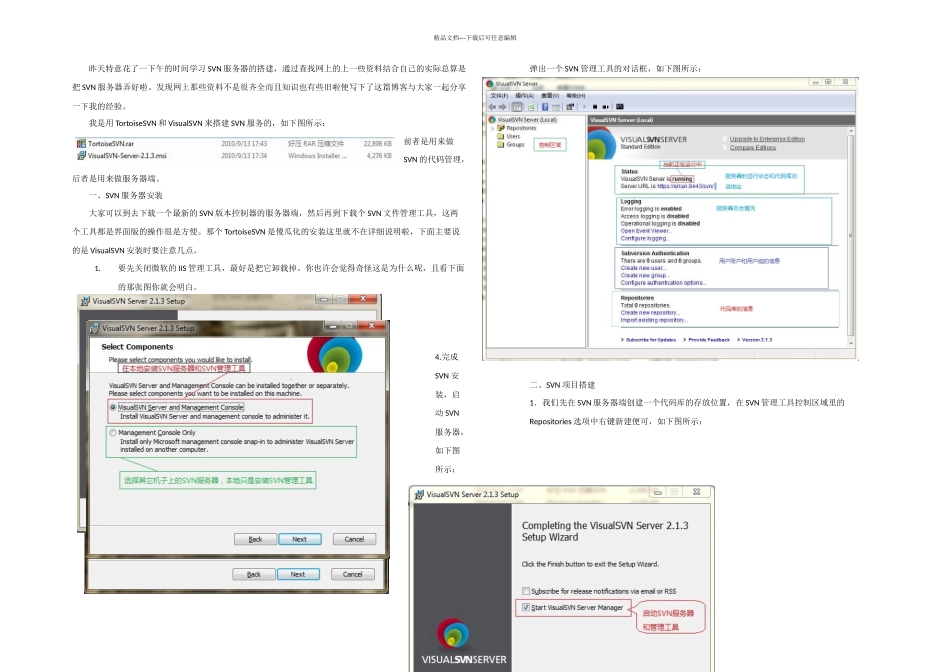Click Provide Feedback link

[x=709, y=340]
